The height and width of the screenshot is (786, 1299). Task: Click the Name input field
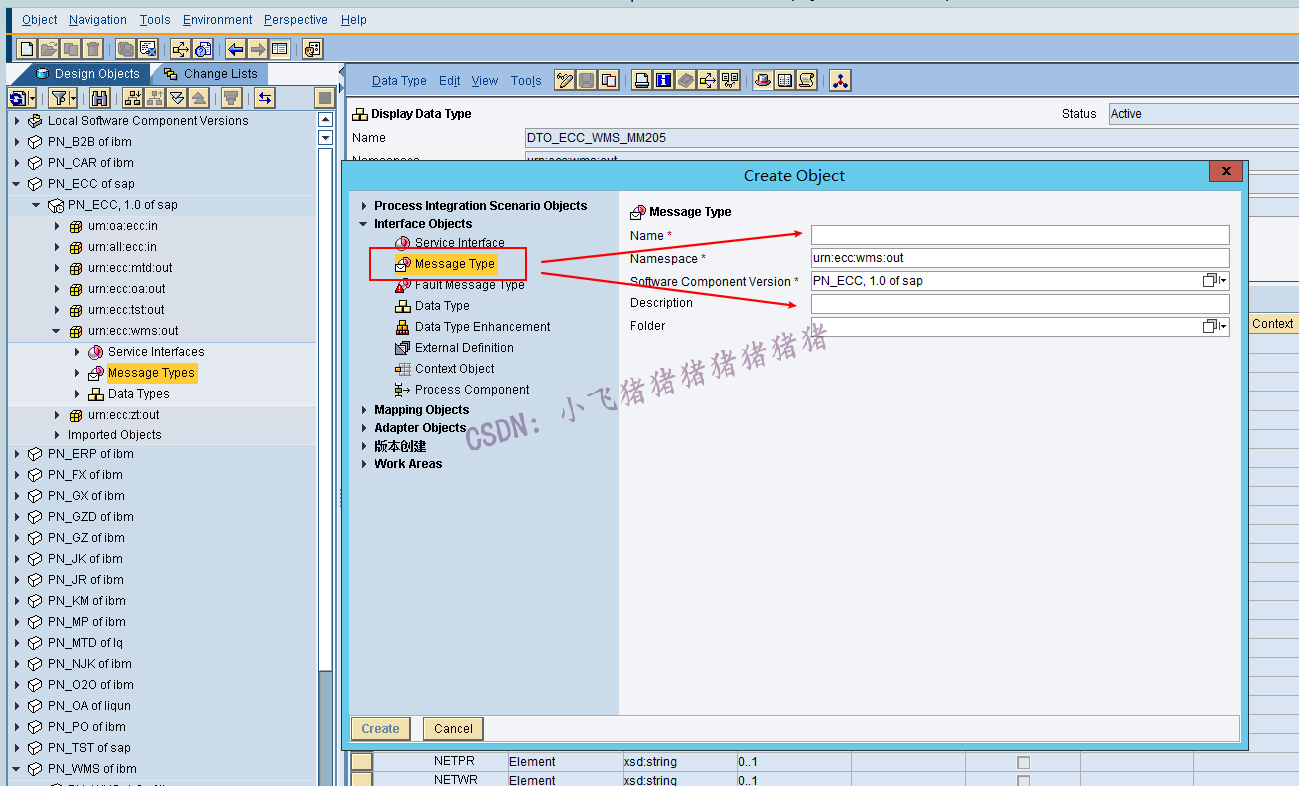click(x=1020, y=235)
